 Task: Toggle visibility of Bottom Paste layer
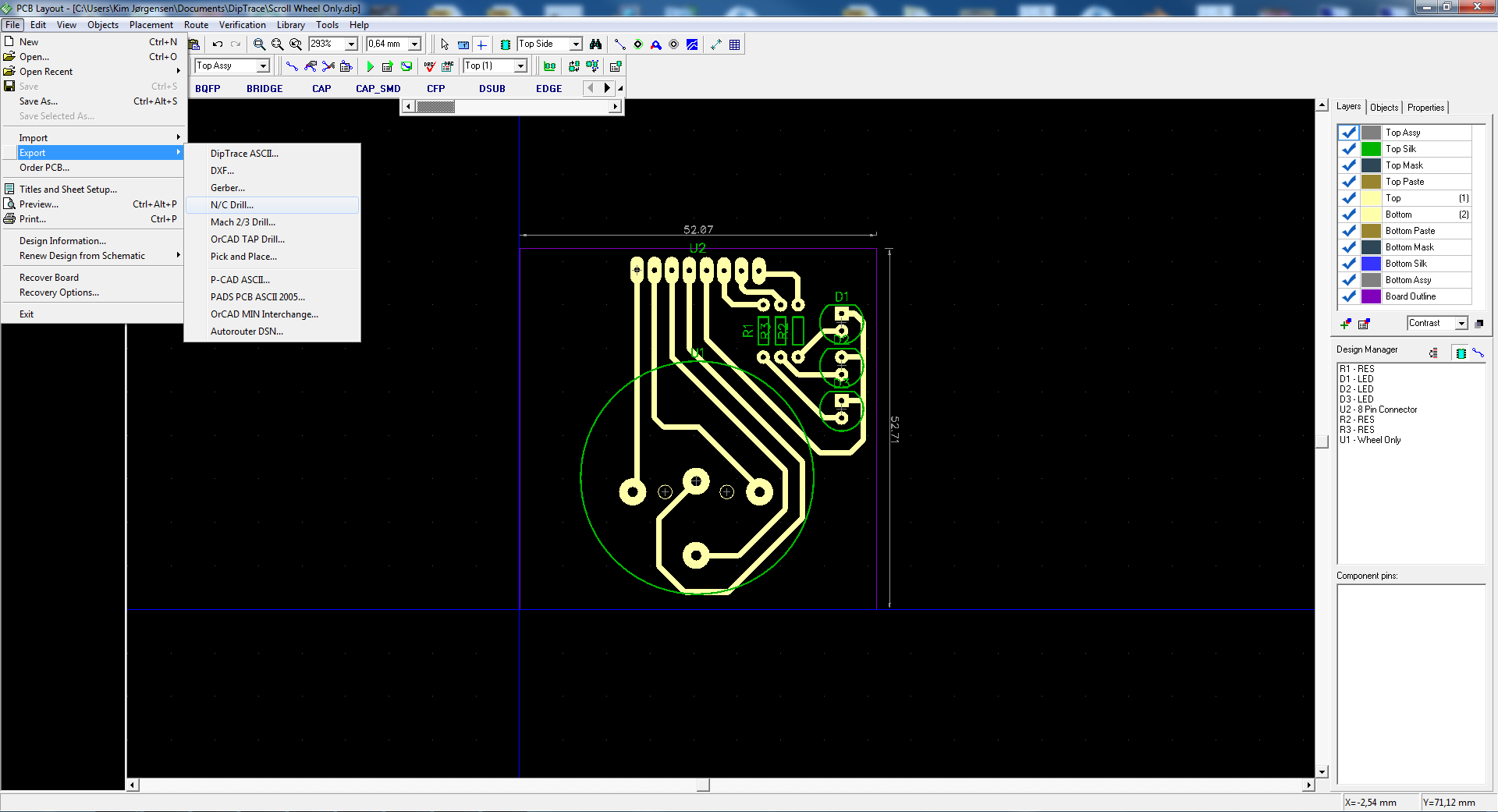pos(1348,231)
